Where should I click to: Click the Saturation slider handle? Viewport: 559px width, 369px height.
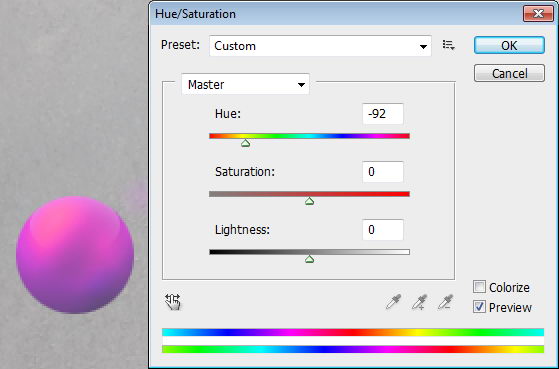pos(309,201)
